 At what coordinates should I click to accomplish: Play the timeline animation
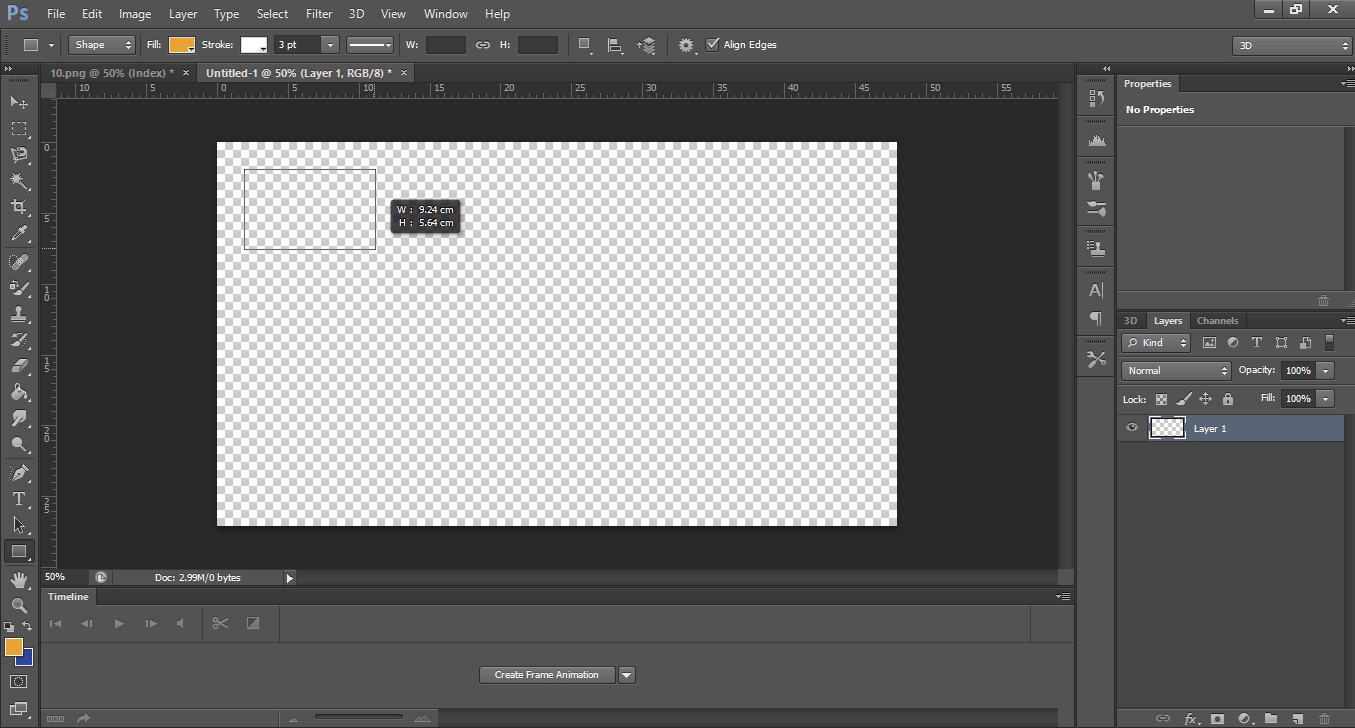coord(119,623)
